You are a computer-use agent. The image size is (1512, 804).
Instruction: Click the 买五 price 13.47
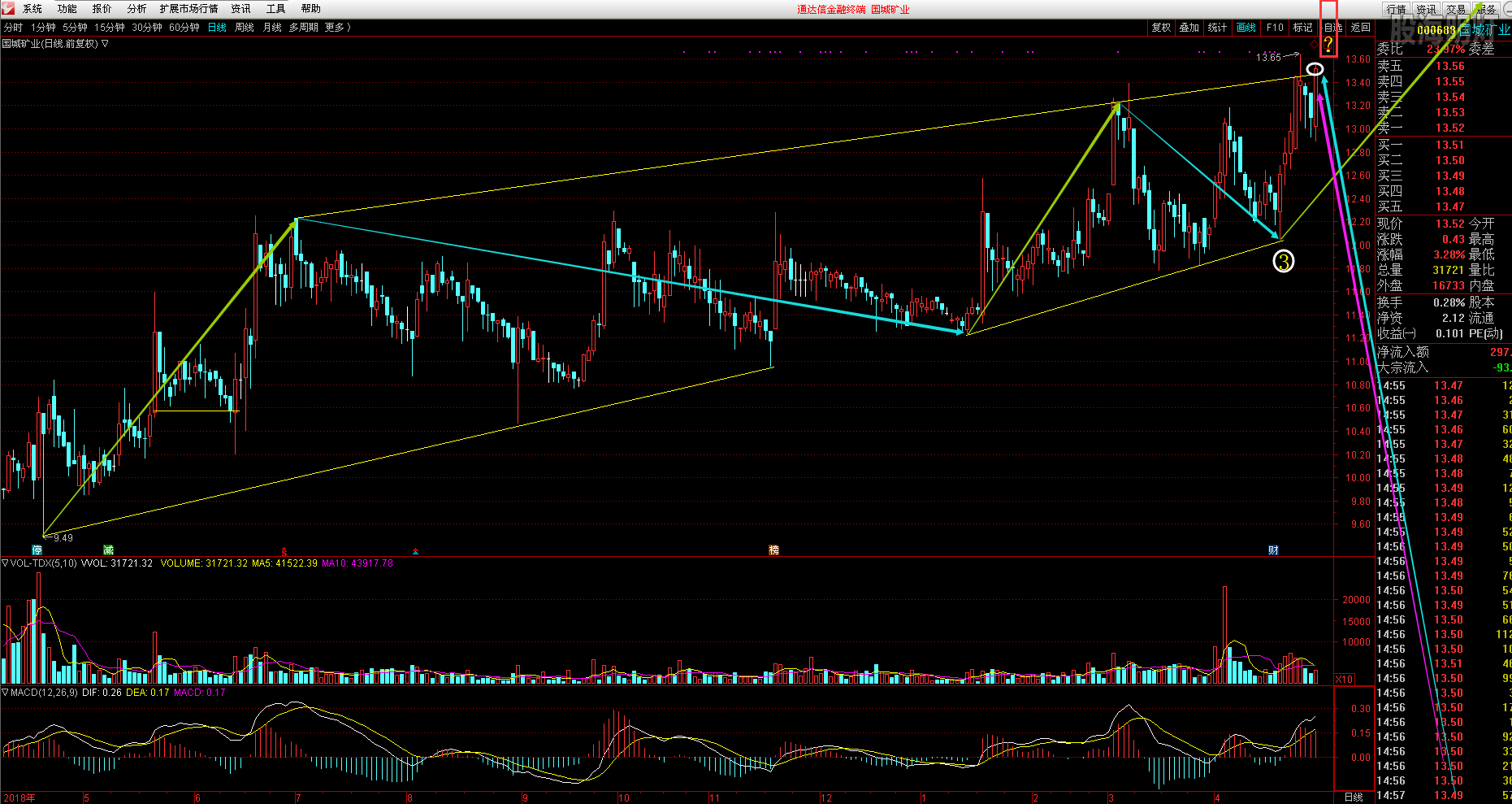point(1450,207)
